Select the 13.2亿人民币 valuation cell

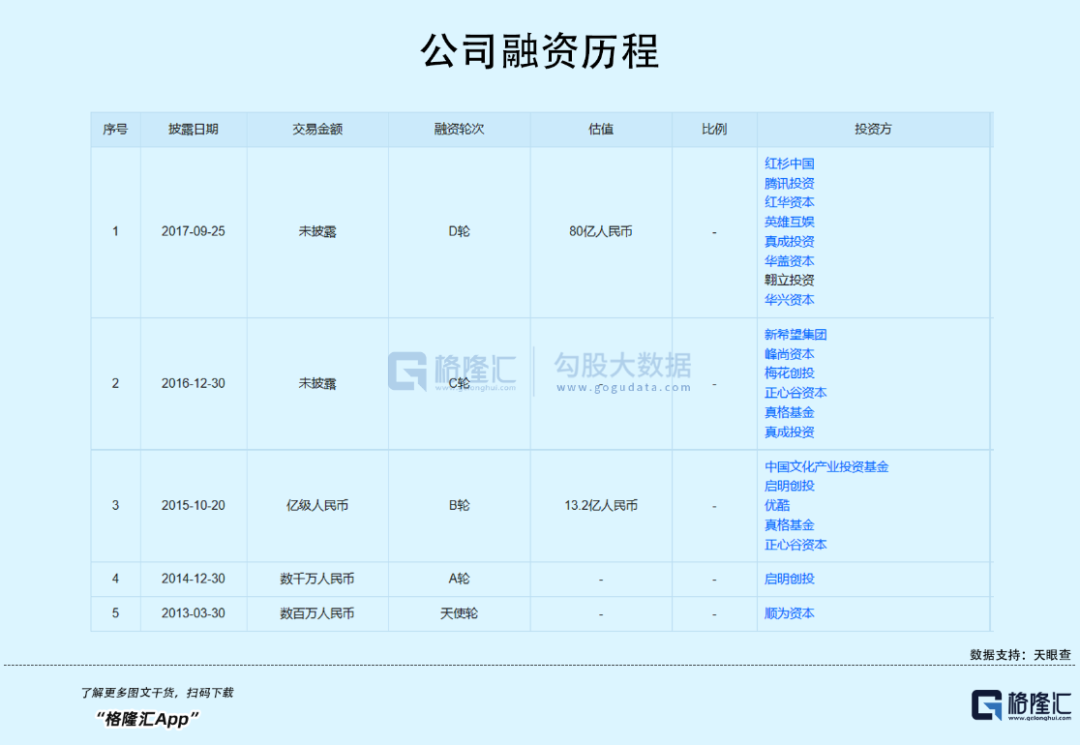click(x=601, y=506)
